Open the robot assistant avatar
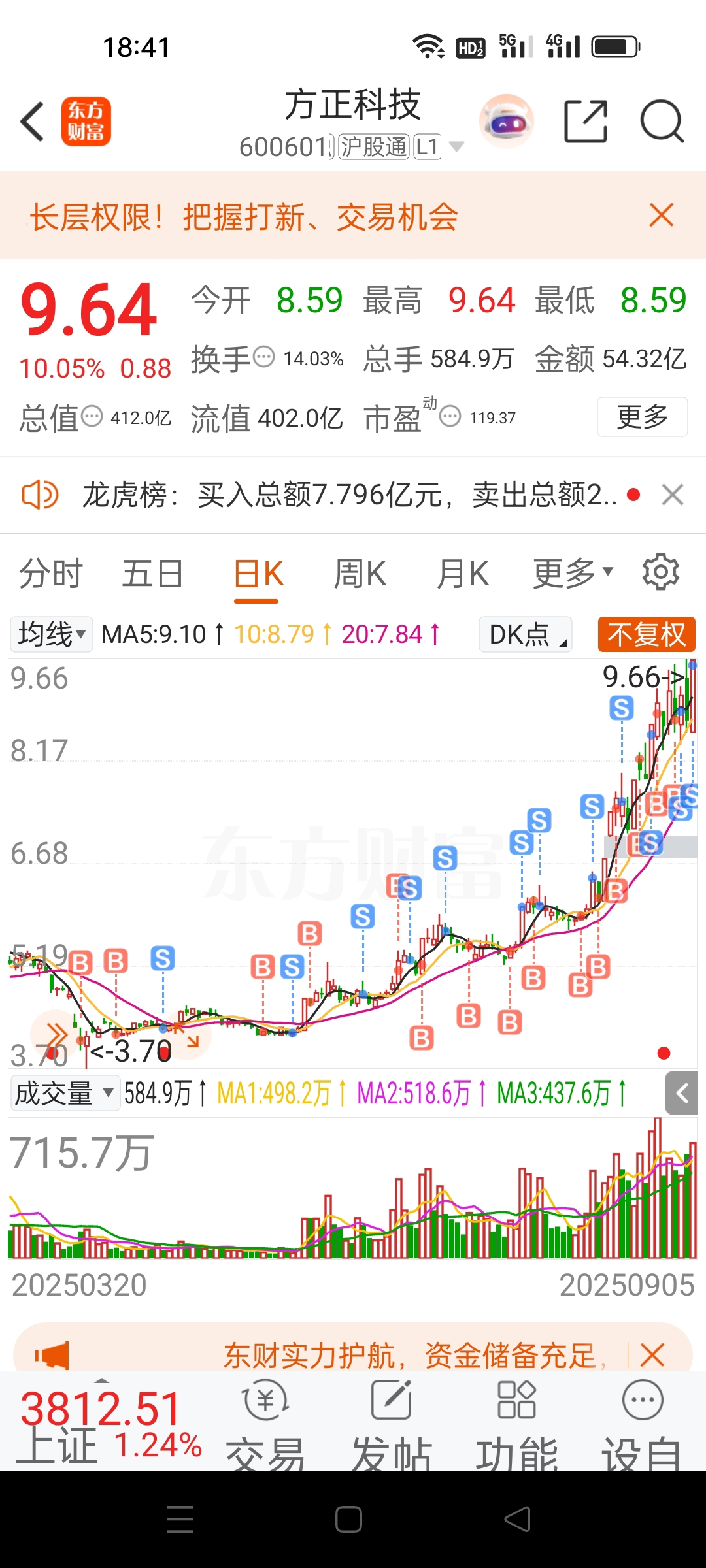Screen dimensions: 706x1568 coord(507,122)
